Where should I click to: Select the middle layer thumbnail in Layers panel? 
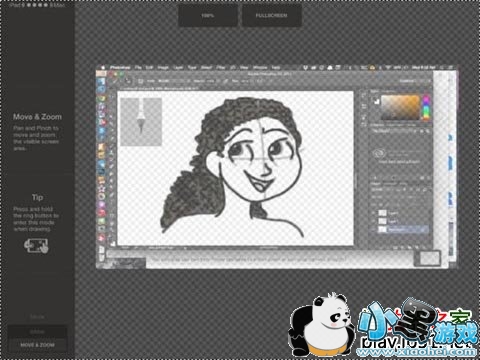(x=382, y=221)
